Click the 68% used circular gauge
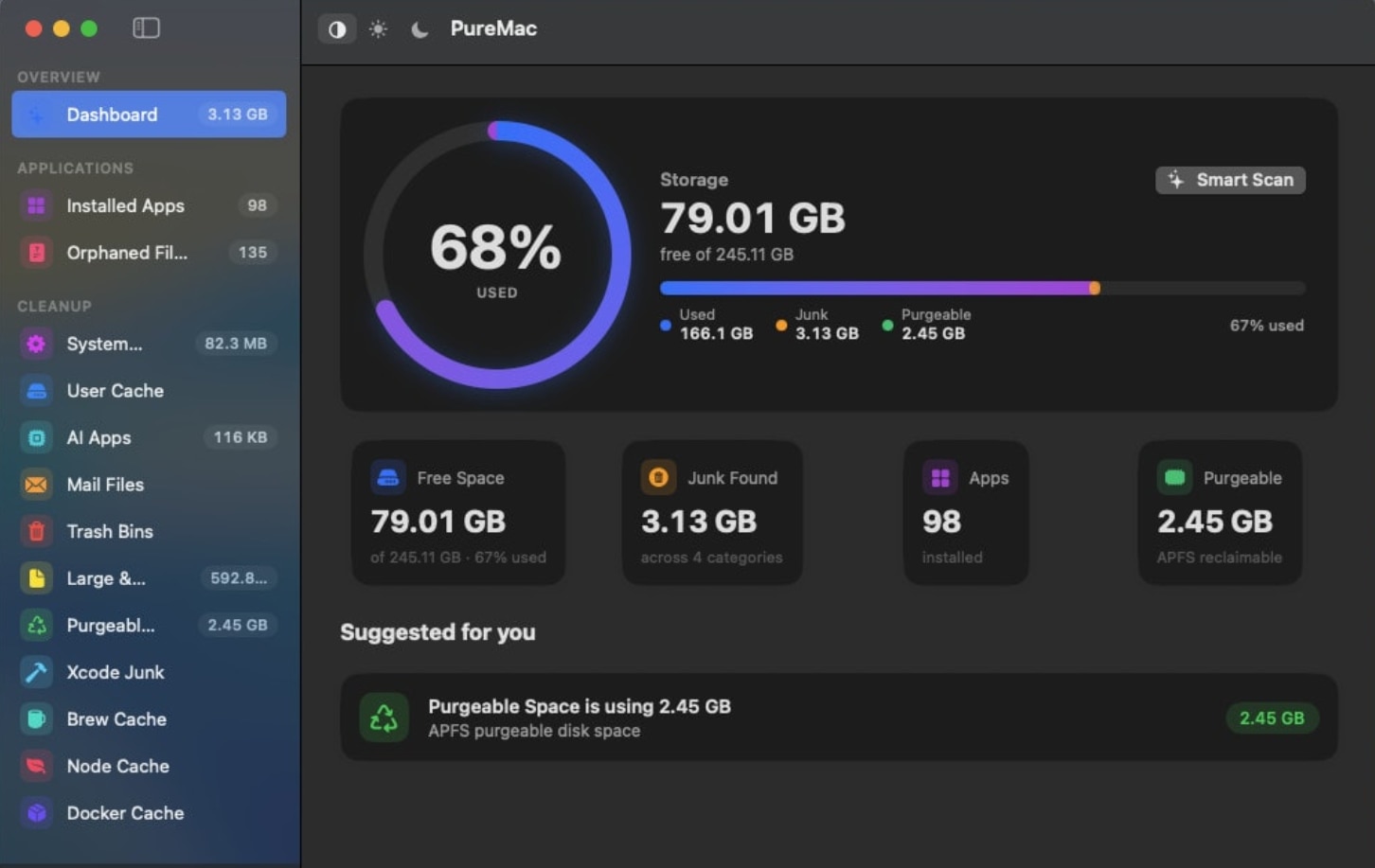The image size is (1375, 868). (x=497, y=255)
